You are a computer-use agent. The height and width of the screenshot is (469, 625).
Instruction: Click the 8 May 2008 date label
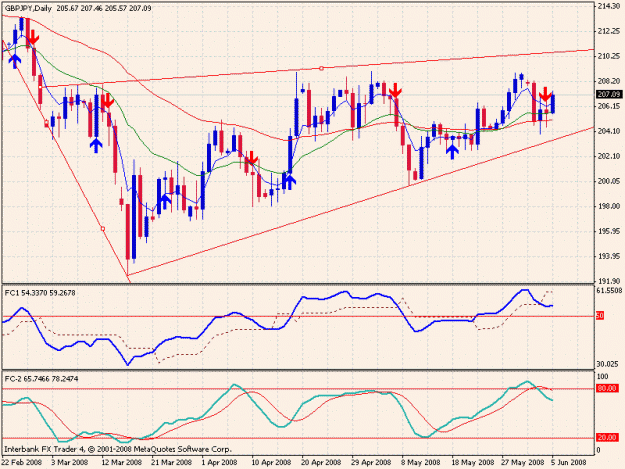pyautogui.click(x=421, y=463)
